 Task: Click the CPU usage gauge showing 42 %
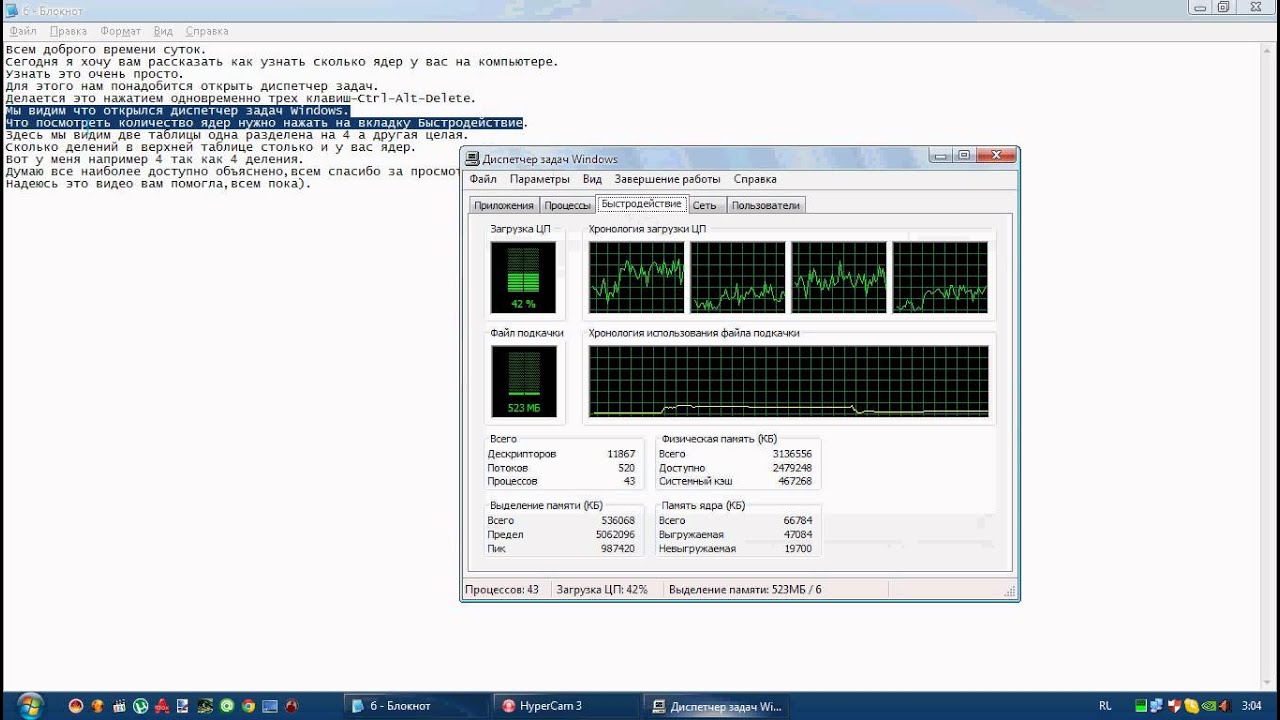pyautogui.click(x=523, y=277)
